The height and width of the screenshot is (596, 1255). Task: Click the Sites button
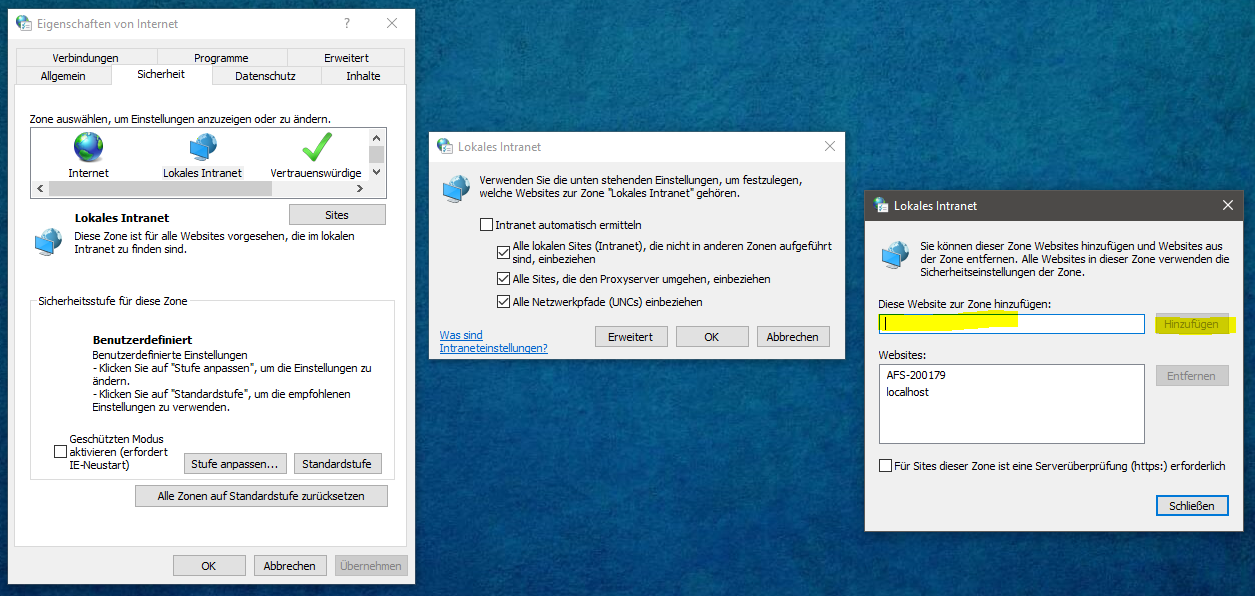(x=337, y=215)
